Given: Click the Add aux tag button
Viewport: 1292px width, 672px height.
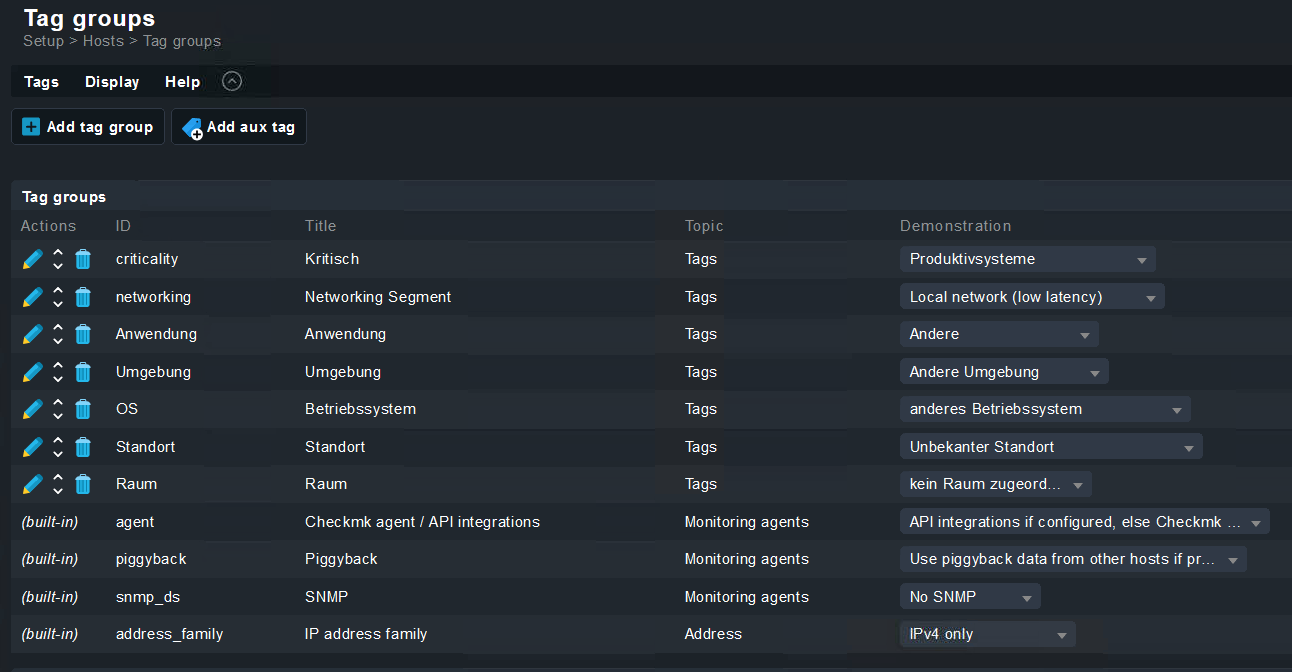Looking at the screenshot, I should tap(239, 127).
